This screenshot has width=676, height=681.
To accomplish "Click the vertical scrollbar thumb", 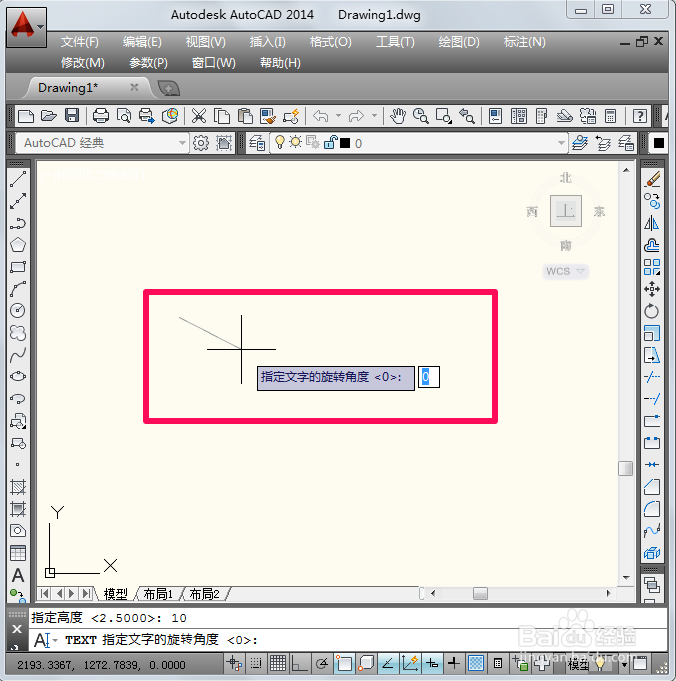I will pos(626,468).
